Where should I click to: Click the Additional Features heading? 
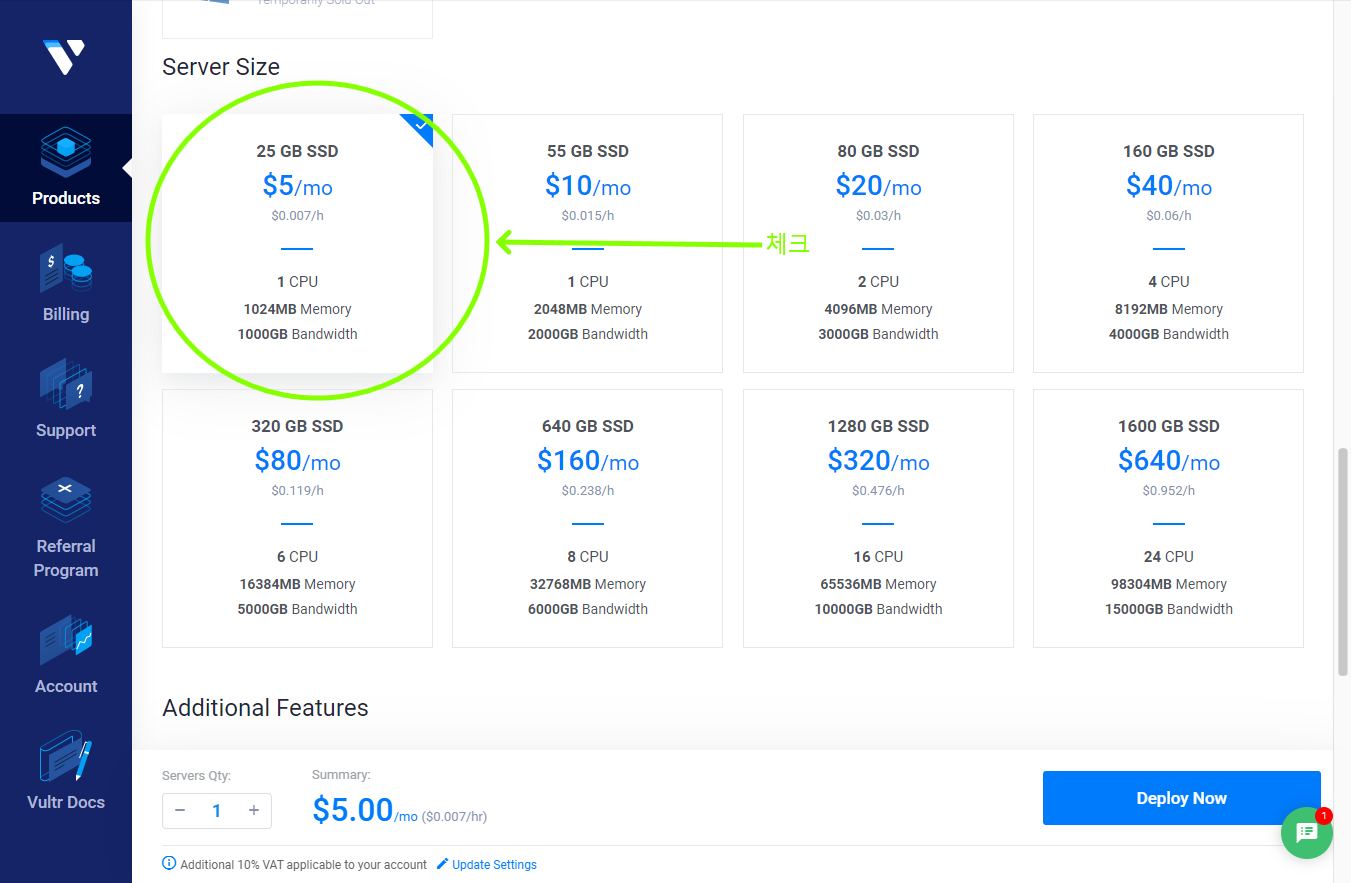coord(265,708)
